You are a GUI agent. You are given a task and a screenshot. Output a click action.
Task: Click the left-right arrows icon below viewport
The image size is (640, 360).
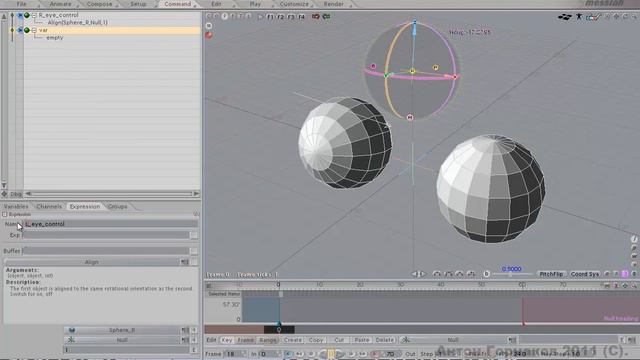(x=418, y=274)
